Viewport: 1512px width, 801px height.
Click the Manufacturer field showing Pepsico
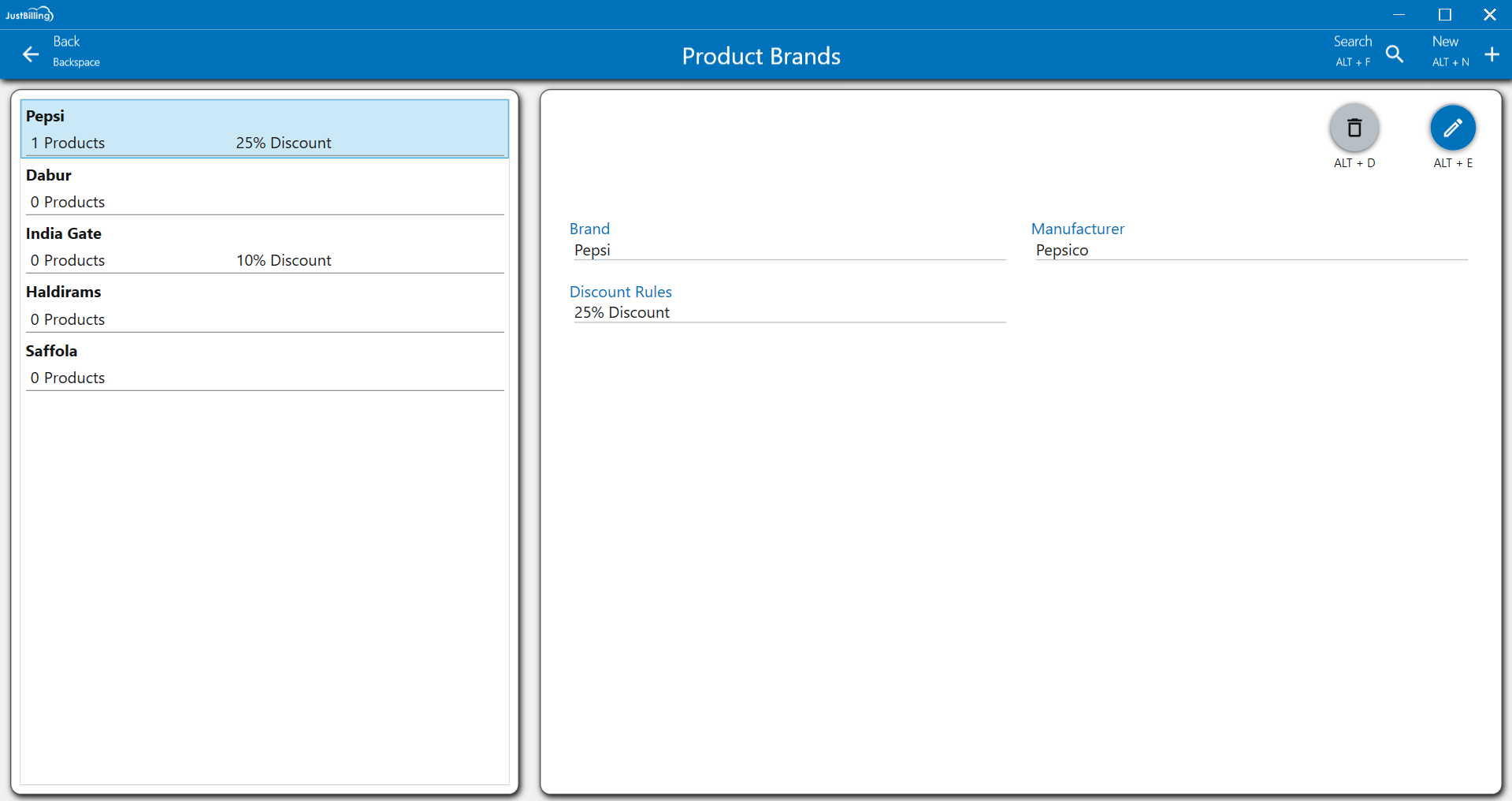(1249, 250)
